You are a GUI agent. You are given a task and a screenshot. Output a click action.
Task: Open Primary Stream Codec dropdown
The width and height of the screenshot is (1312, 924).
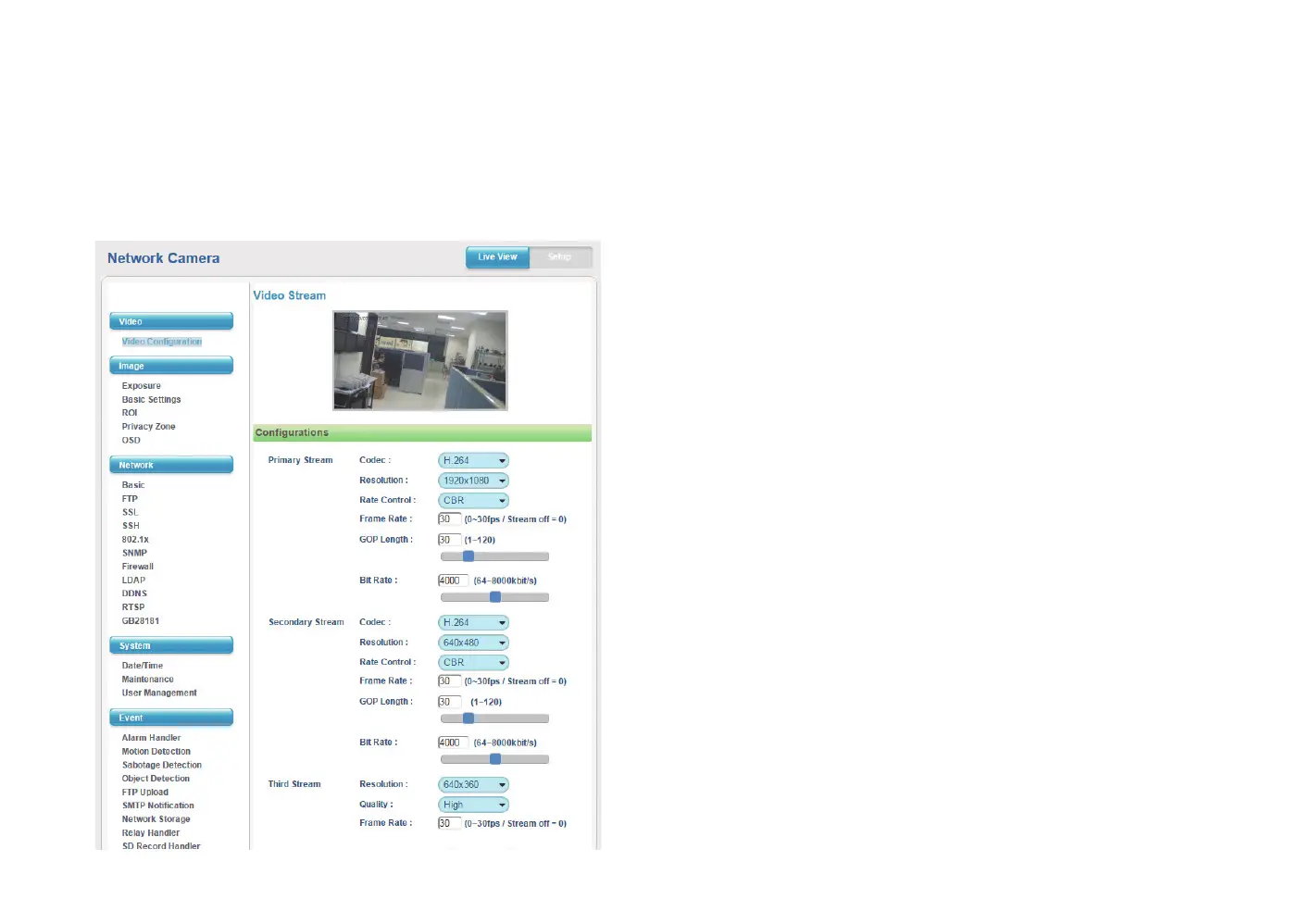coord(473,460)
